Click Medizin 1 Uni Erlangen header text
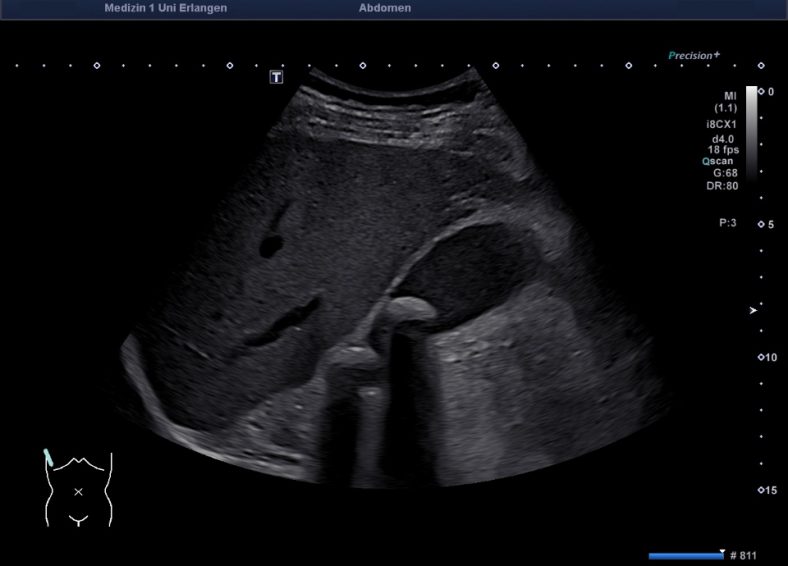The image size is (788, 566). 164,8
